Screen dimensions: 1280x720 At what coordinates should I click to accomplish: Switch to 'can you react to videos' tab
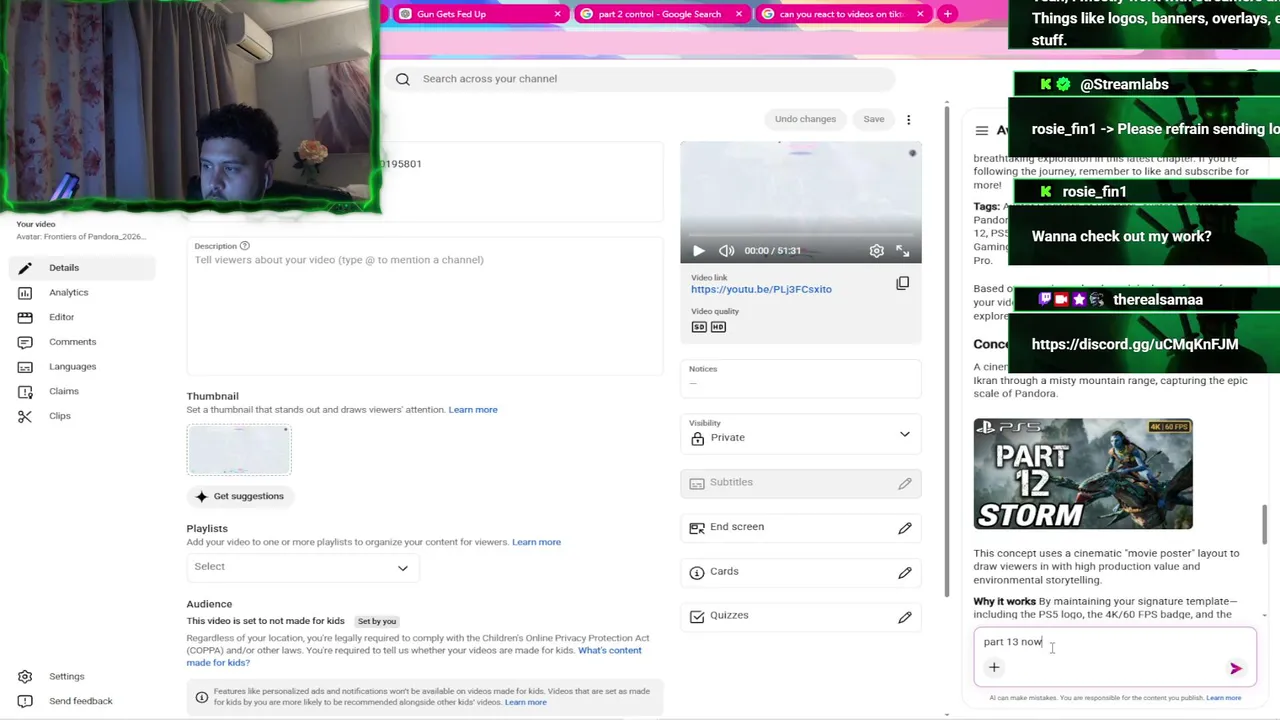point(843,14)
